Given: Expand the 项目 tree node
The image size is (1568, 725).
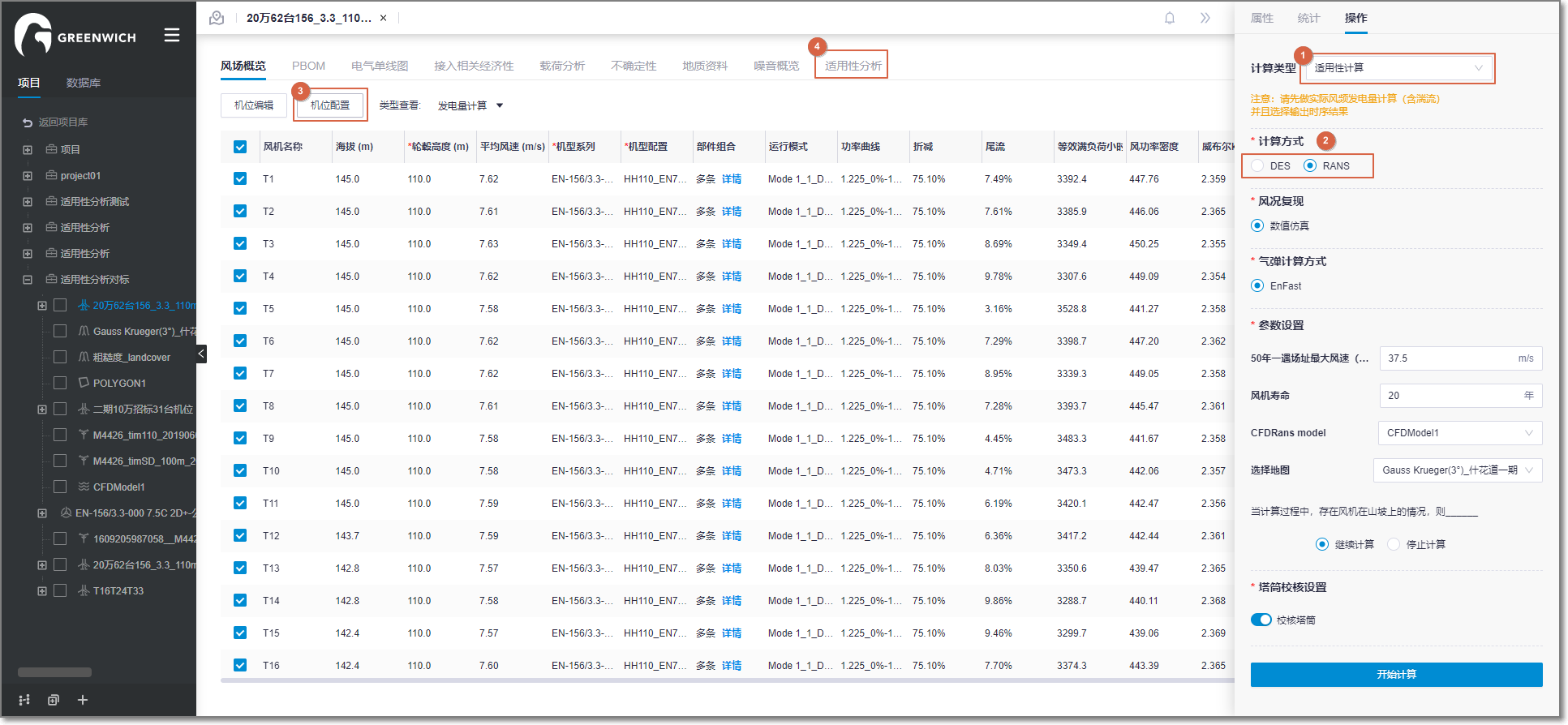Looking at the screenshot, I should pos(28,150).
